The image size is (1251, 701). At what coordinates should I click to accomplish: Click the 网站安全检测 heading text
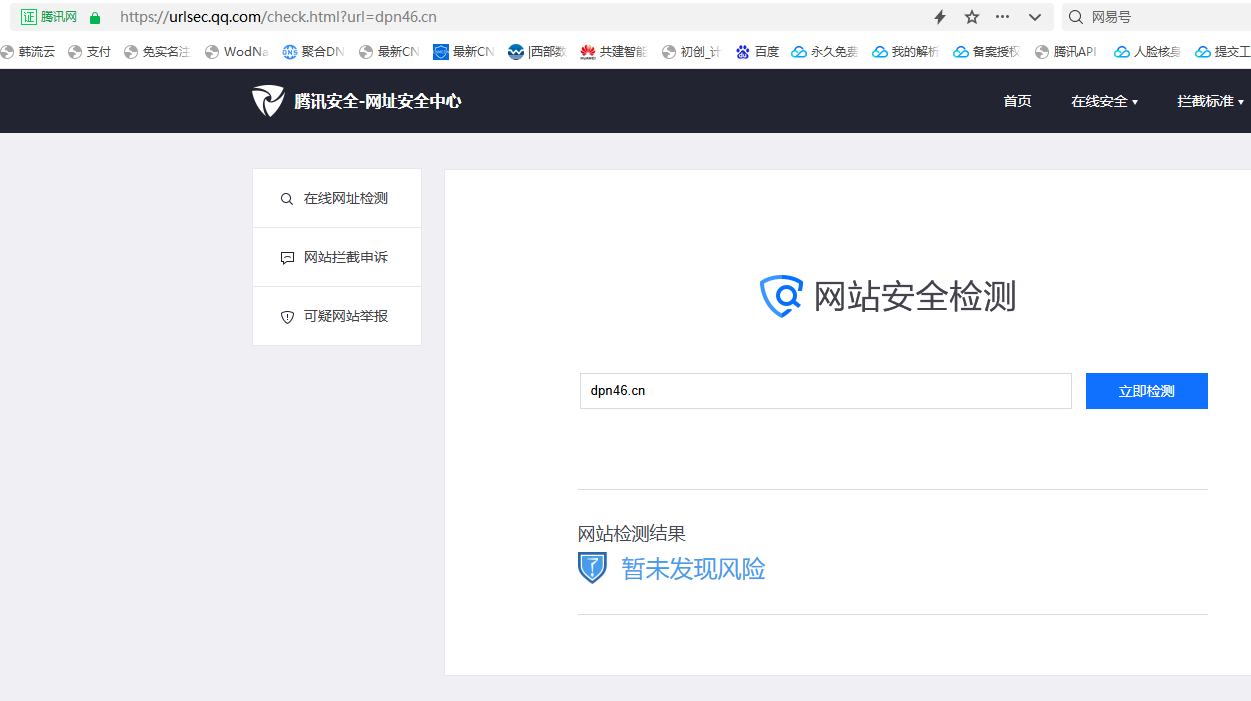[915, 297]
